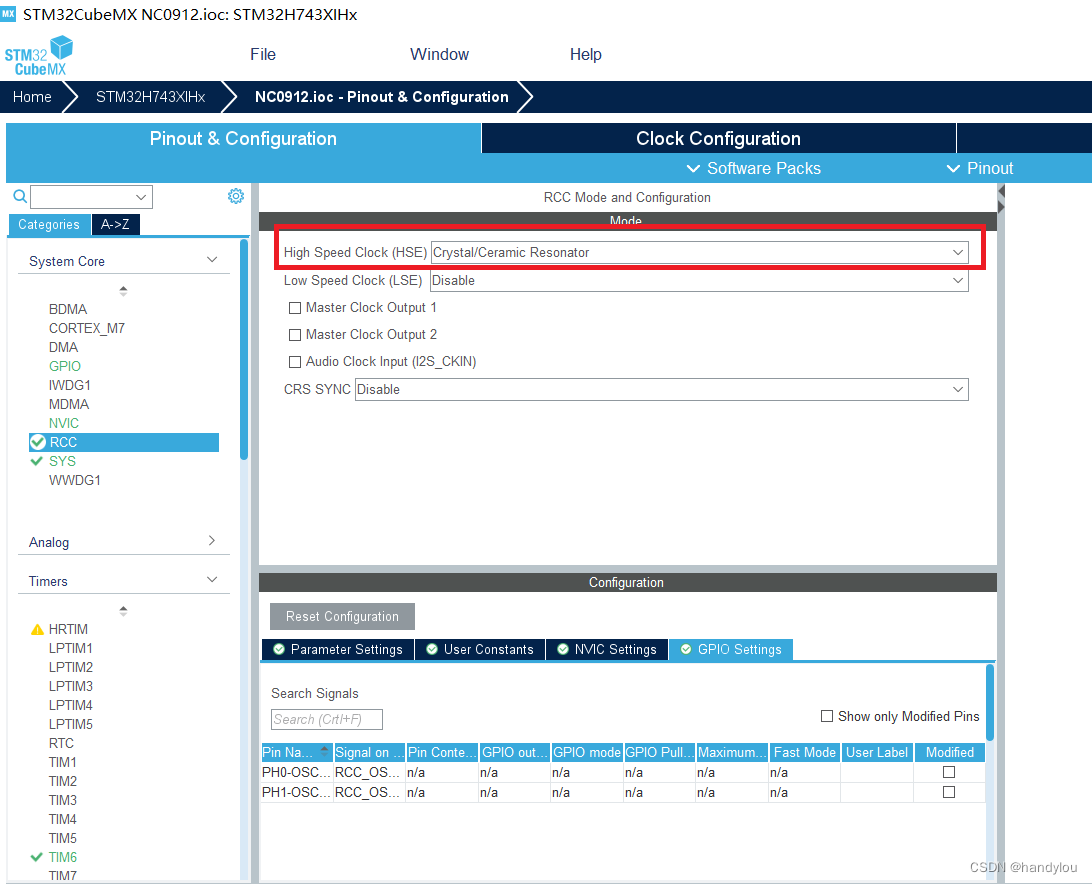Open High Speed Clock (HSE) dropdown

[699, 252]
